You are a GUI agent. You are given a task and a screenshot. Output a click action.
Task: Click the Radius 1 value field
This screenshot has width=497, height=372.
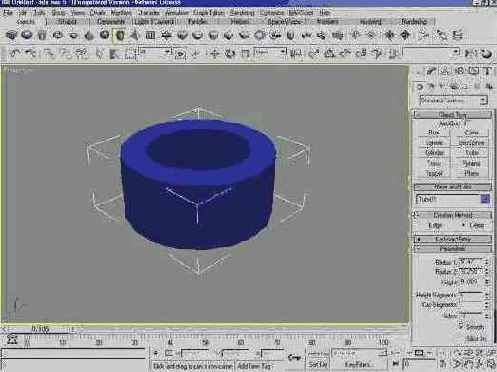(471, 262)
